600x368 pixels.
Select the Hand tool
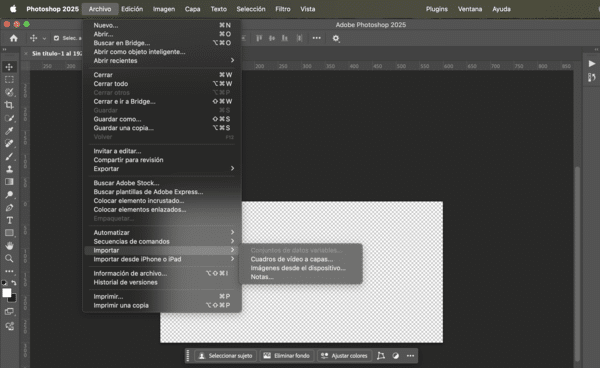click(x=9, y=246)
